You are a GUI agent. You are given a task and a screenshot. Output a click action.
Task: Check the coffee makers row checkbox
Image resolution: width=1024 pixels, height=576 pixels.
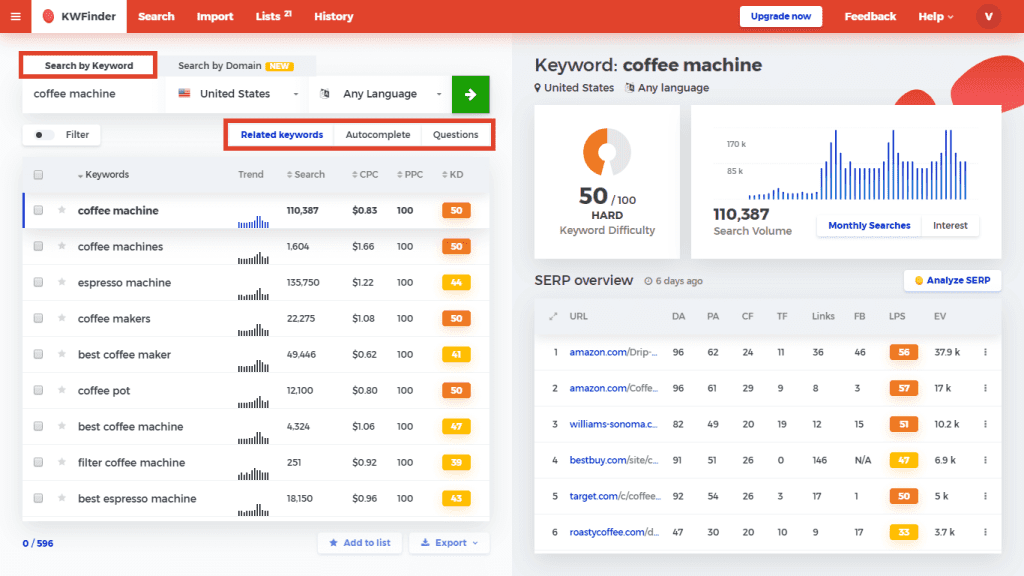[x=38, y=319]
